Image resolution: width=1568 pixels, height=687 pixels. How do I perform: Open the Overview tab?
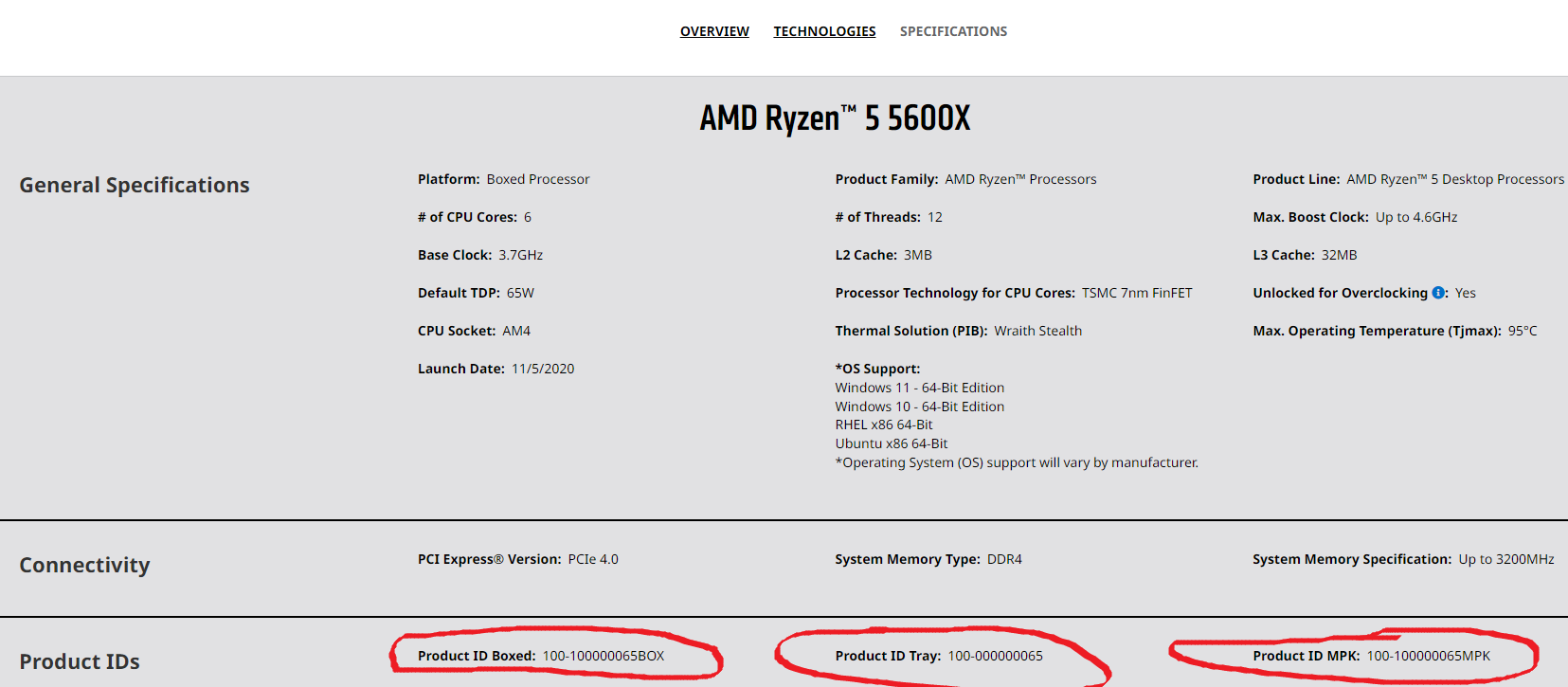point(714,31)
